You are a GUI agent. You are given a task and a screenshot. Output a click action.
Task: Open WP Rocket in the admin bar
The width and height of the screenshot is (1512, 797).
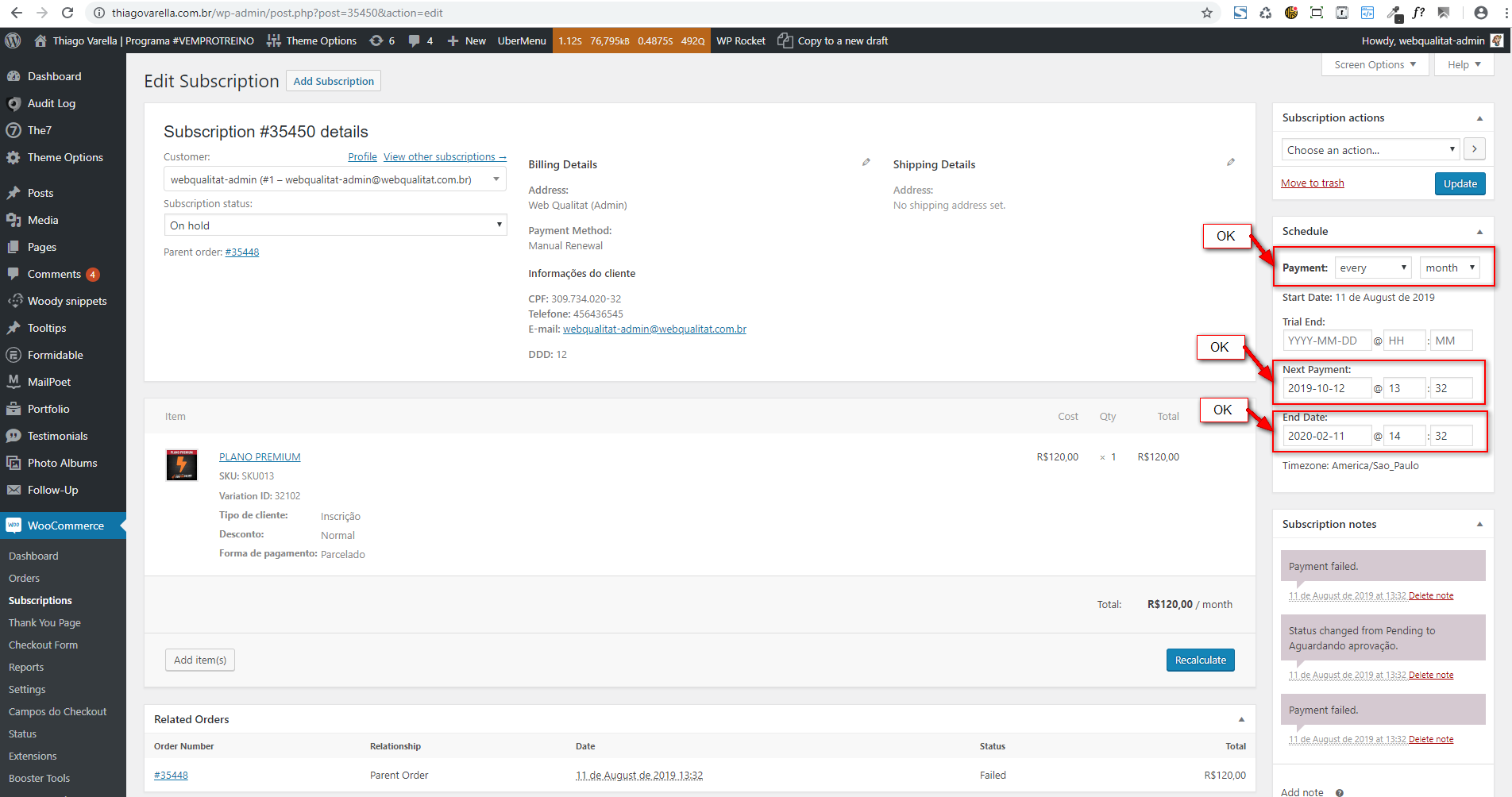pyautogui.click(x=741, y=40)
